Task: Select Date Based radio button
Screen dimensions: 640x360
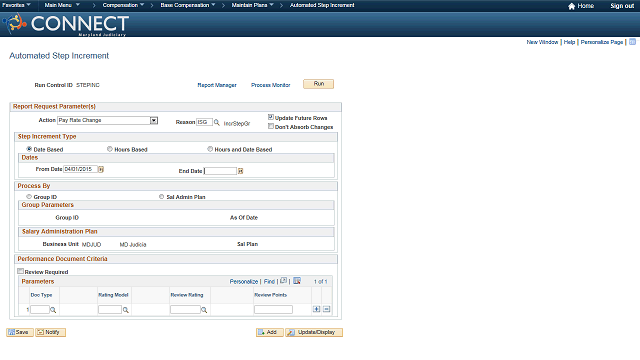Action: 29,149
